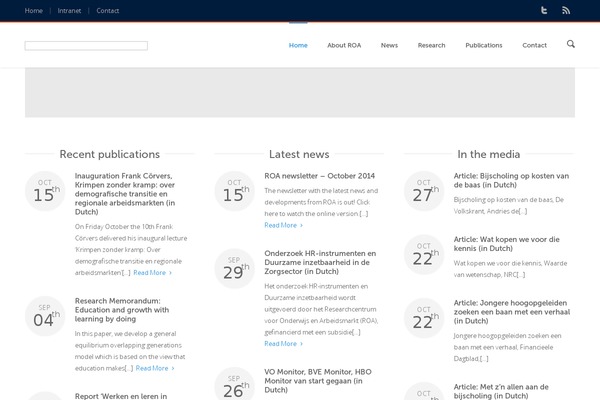Click excerpt 'Het onderzoek HR-instrumenten en'
Screen dimensions: 600x400
(x=321, y=309)
